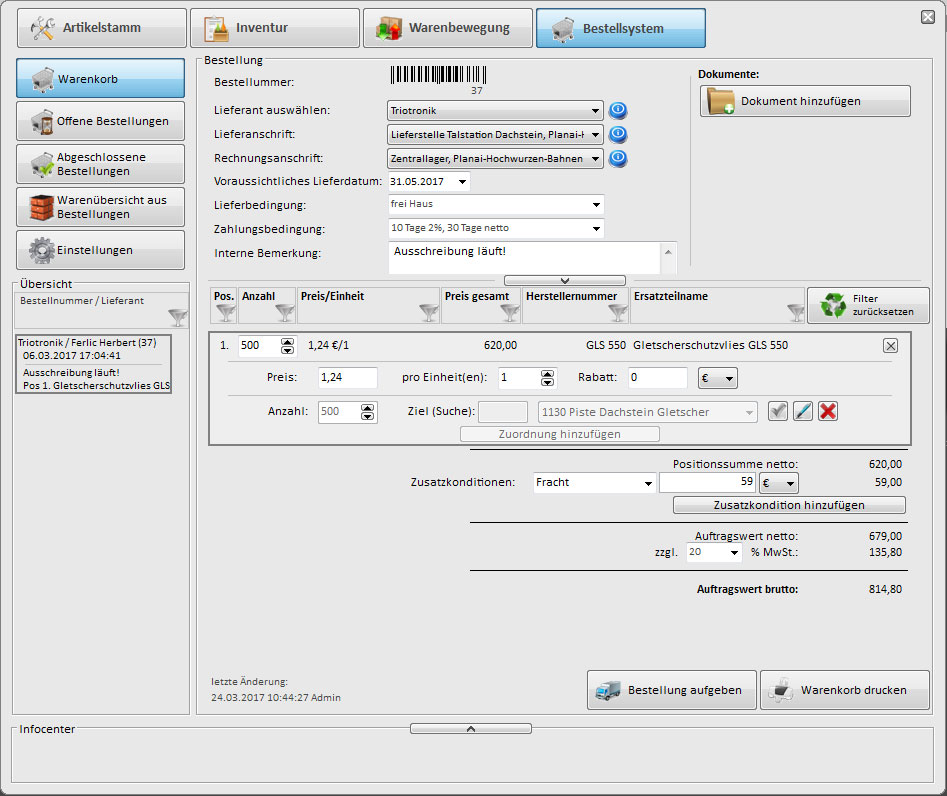
Task: Select Offene Bestellungen in sidebar
Action: point(100,121)
